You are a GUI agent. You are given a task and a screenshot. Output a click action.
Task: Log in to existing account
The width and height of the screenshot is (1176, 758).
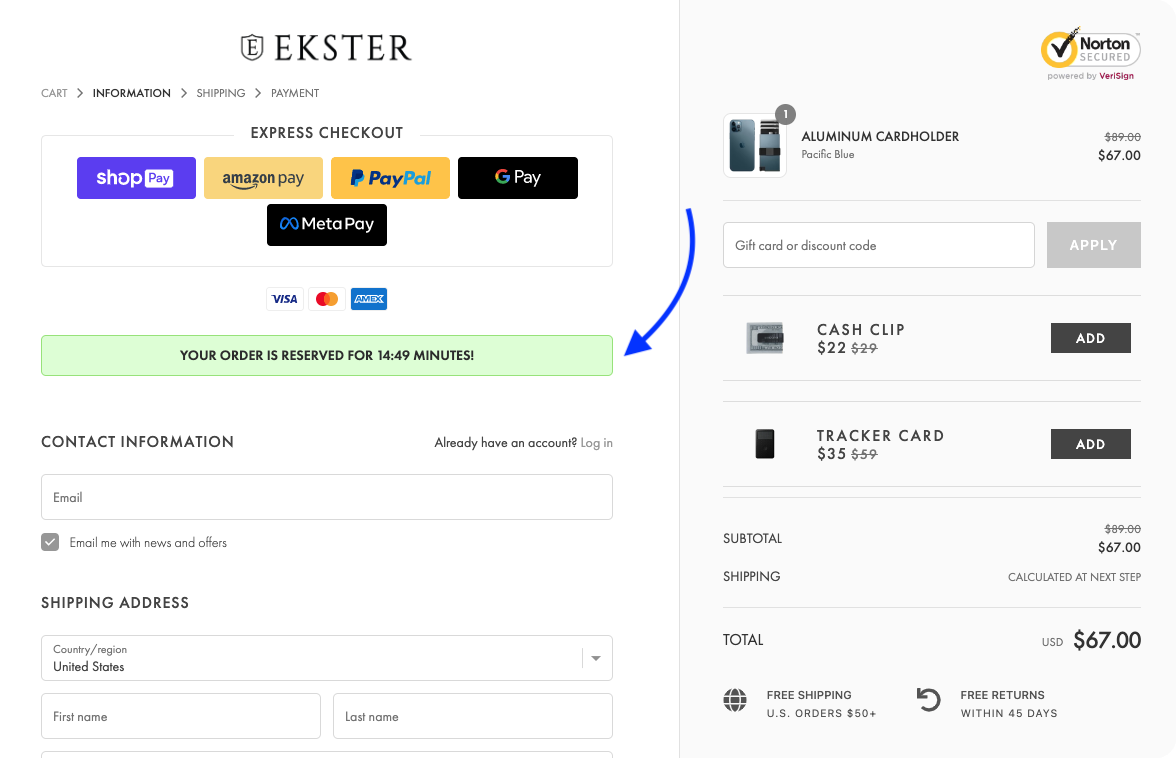click(596, 443)
